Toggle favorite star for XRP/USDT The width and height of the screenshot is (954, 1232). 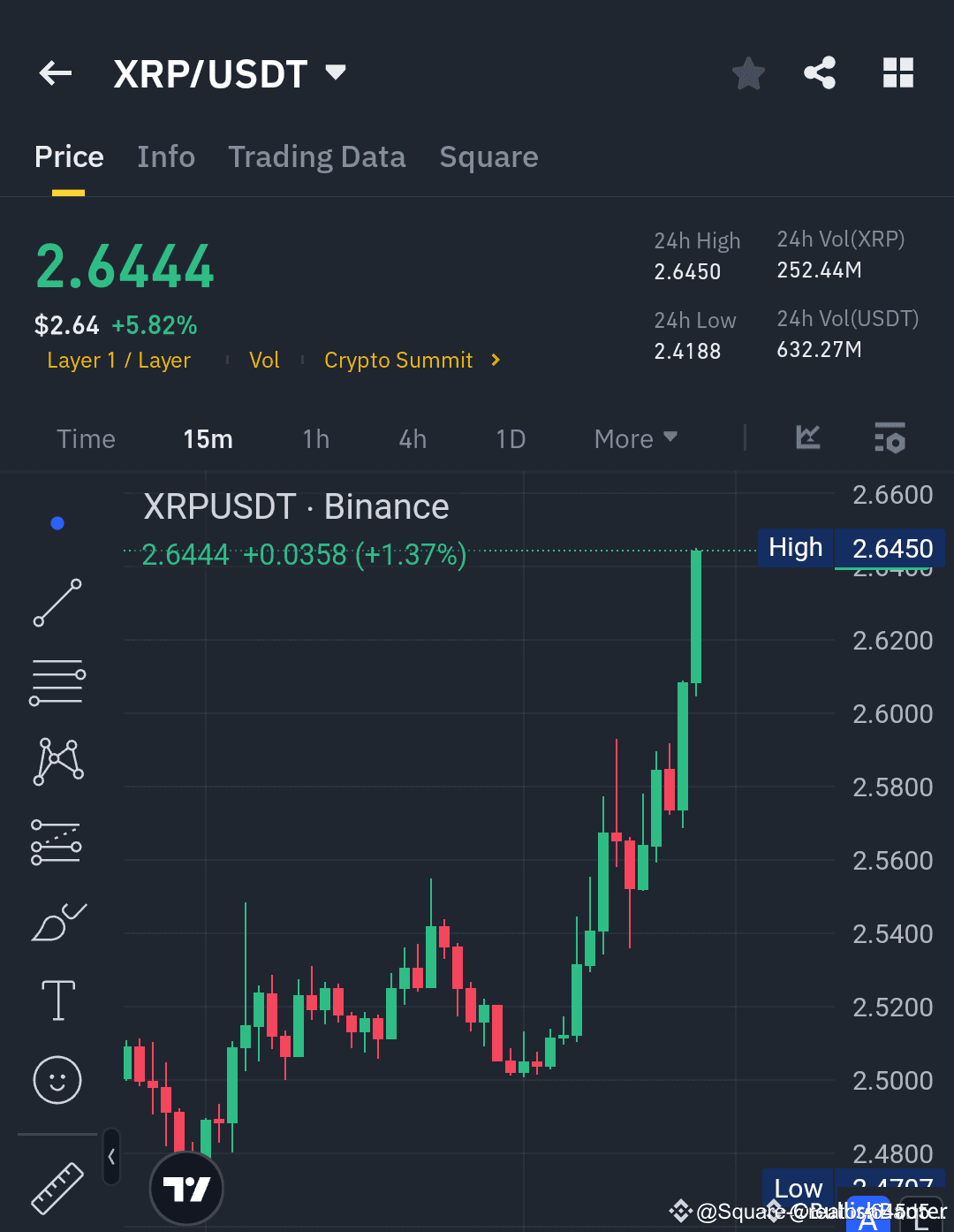coord(747,73)
